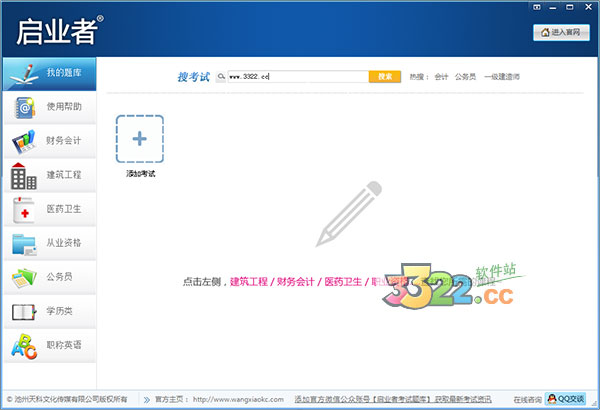Switch to the 财务会计 category label
Image resolution: width=600 pixels, height=410 pixels.
tap(64, 140)
